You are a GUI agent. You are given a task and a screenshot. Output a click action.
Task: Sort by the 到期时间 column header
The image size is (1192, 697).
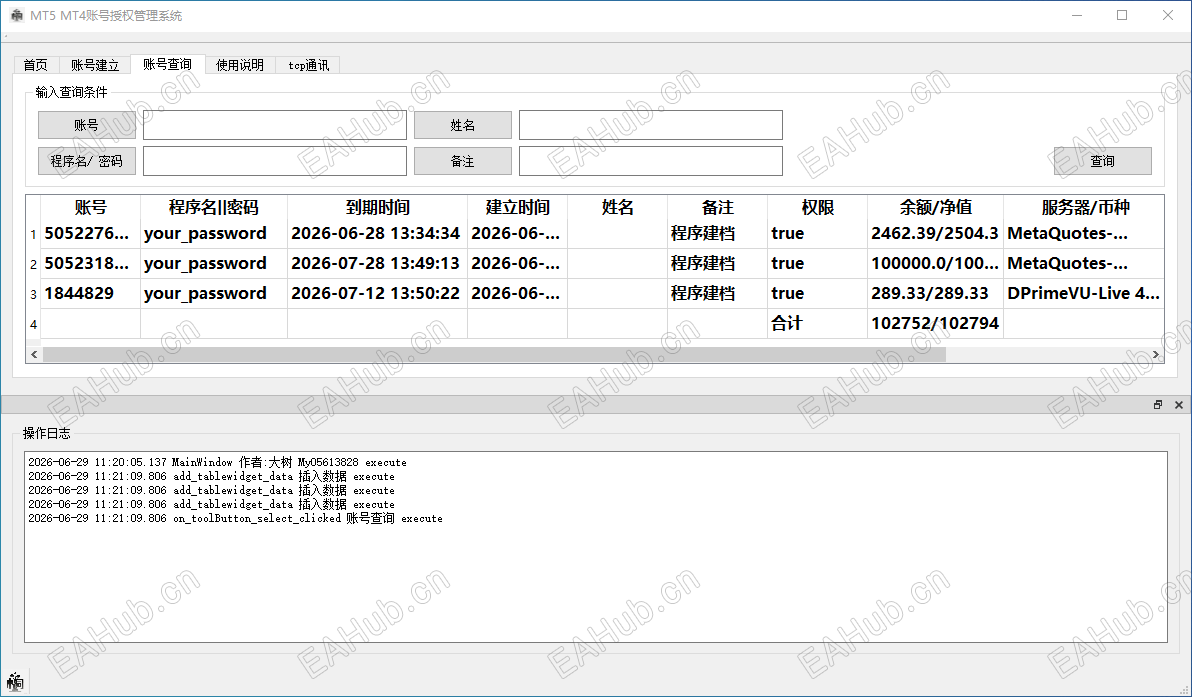[377, 208]
